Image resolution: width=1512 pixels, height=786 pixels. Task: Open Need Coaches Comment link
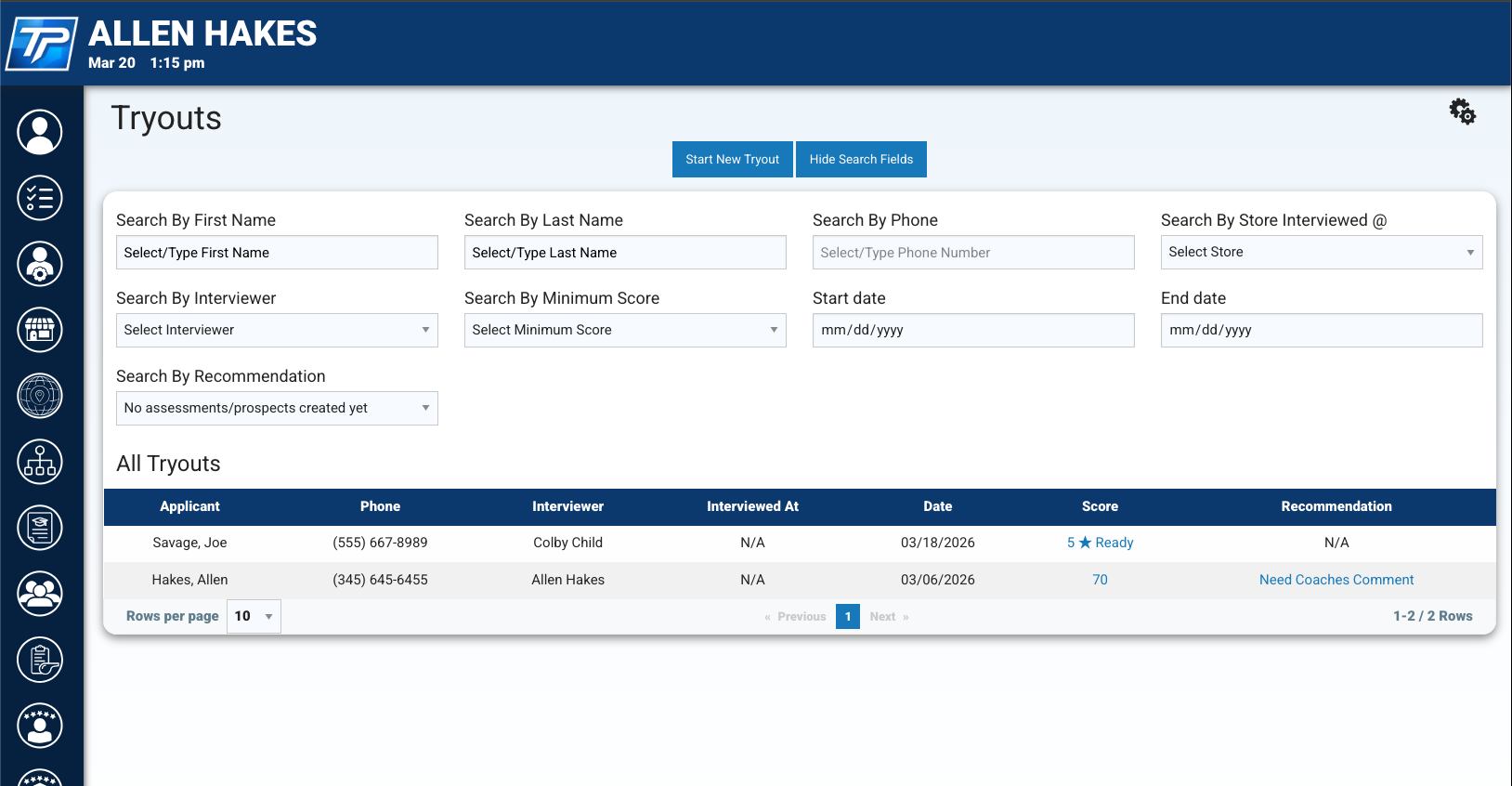(1336, 580)
